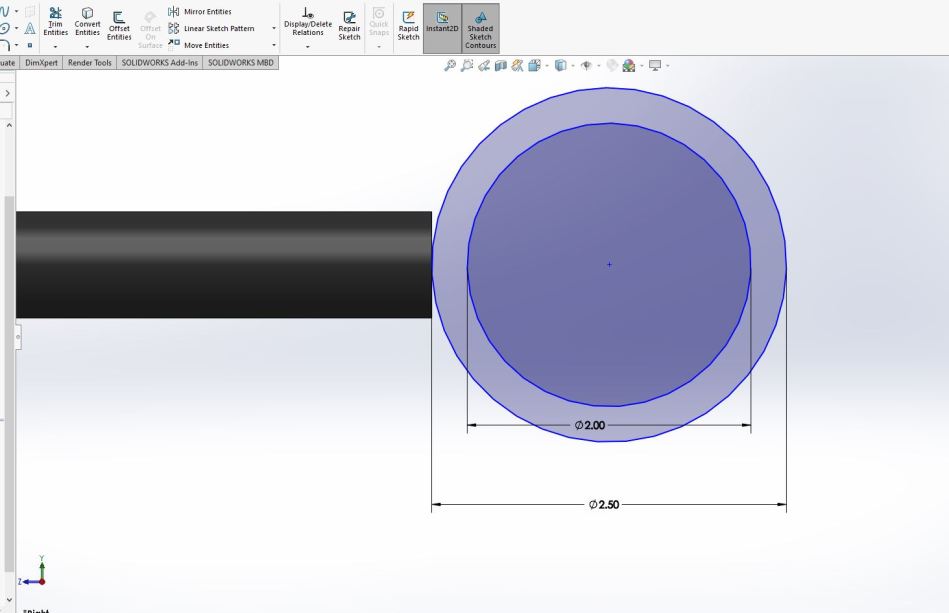Open the Display/Delete Relations tool
The width and height of the screenshot is (949, 613).
click(x=307, y=23)
